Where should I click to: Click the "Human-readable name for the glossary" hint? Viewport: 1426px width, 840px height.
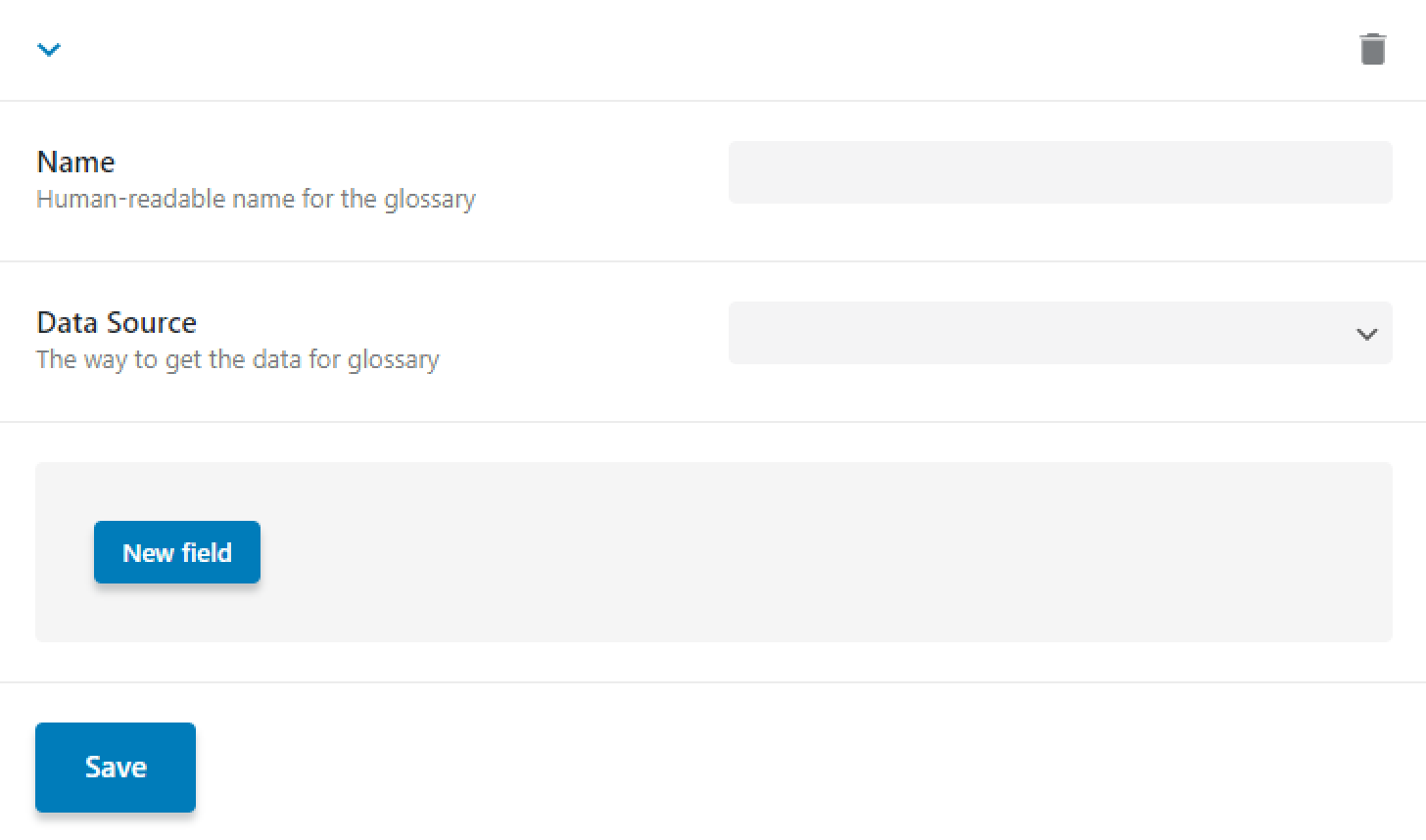click(256, 199)
